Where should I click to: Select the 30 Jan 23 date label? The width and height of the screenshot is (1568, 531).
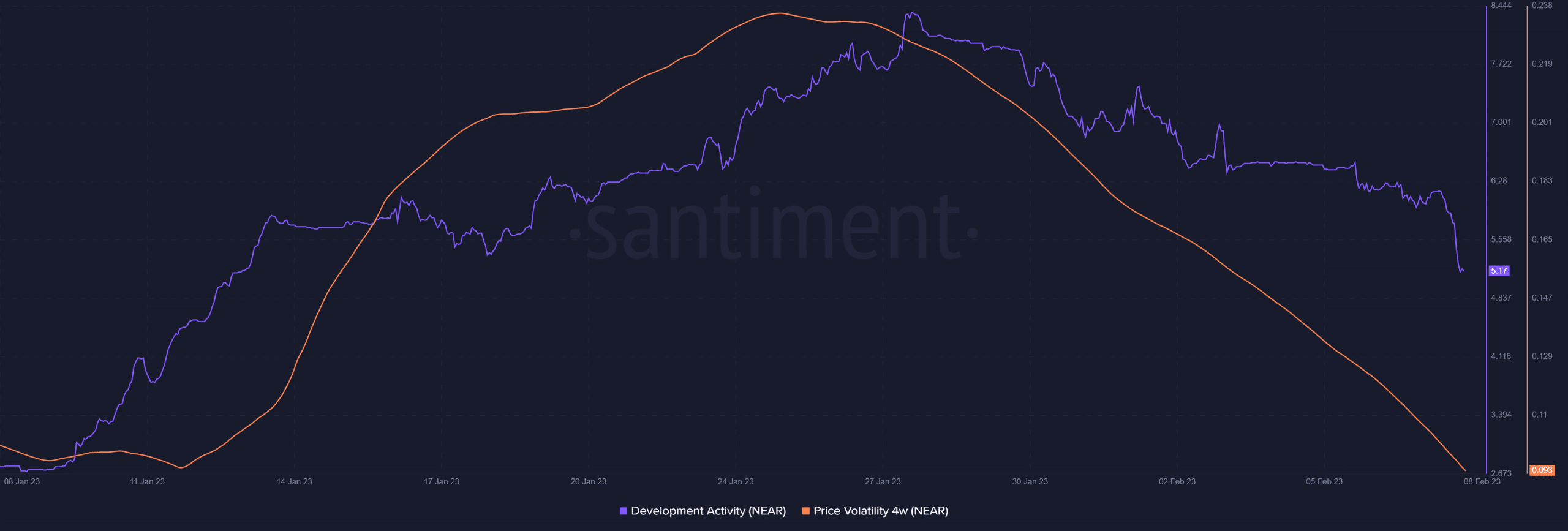point(1030,481)
